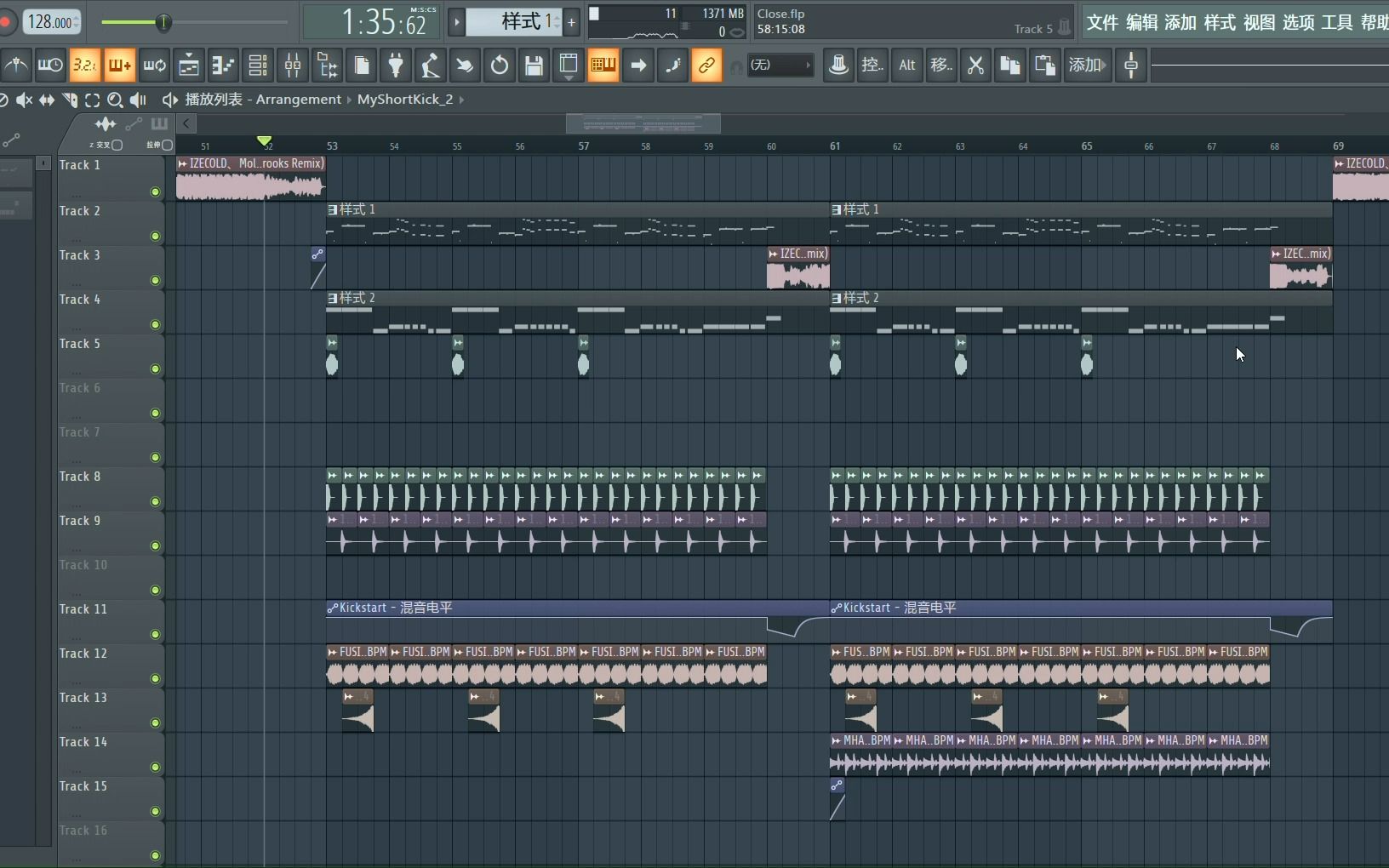
Task: Select the slip tool double-arrow icon
Action: [x=47, y=100]
